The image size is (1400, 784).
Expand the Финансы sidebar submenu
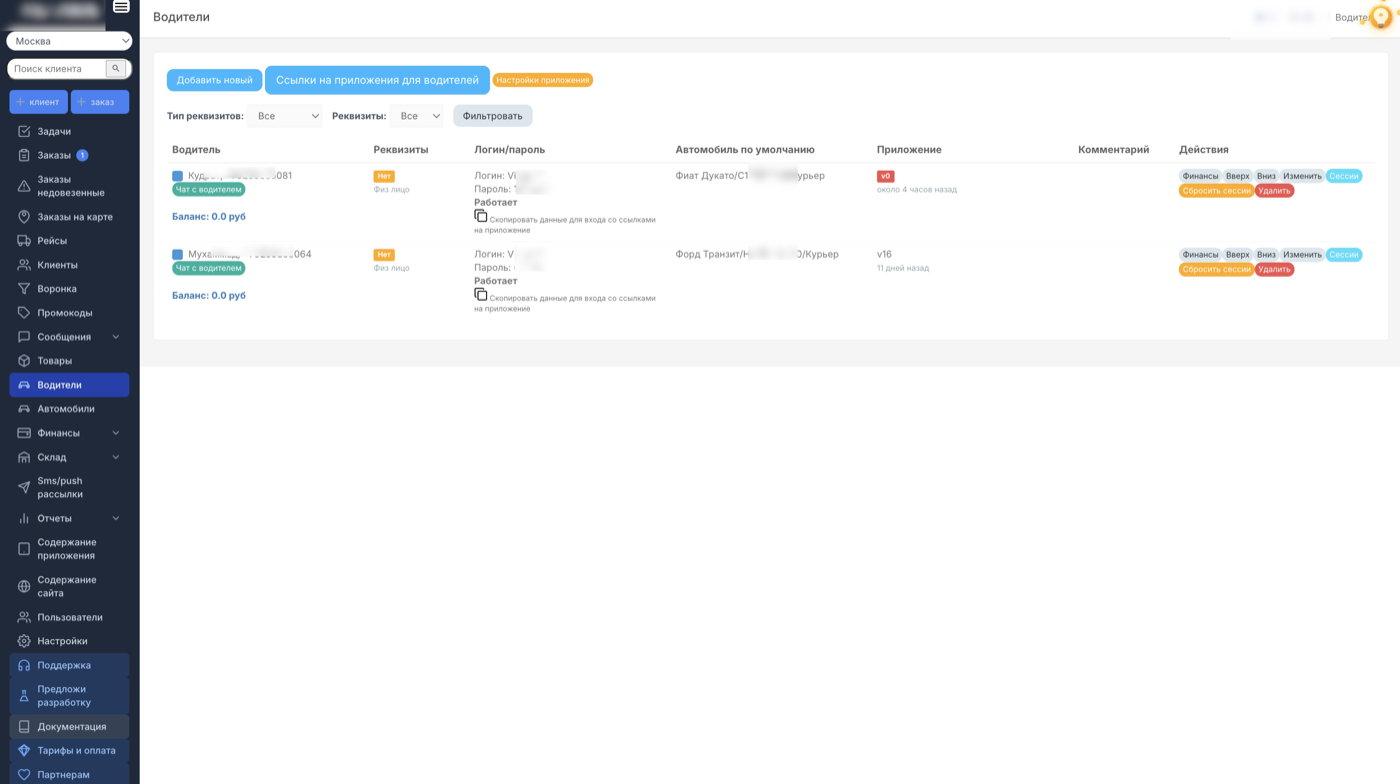point(115,433)
